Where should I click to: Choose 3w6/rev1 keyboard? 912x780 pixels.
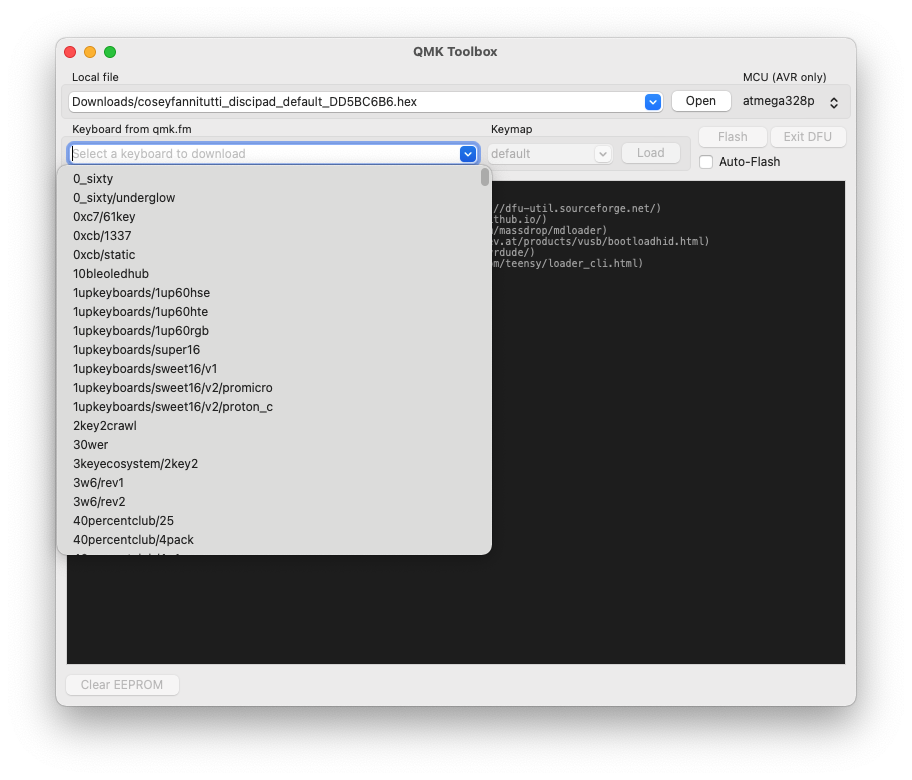pyautogui.click(x=274, y=483)
